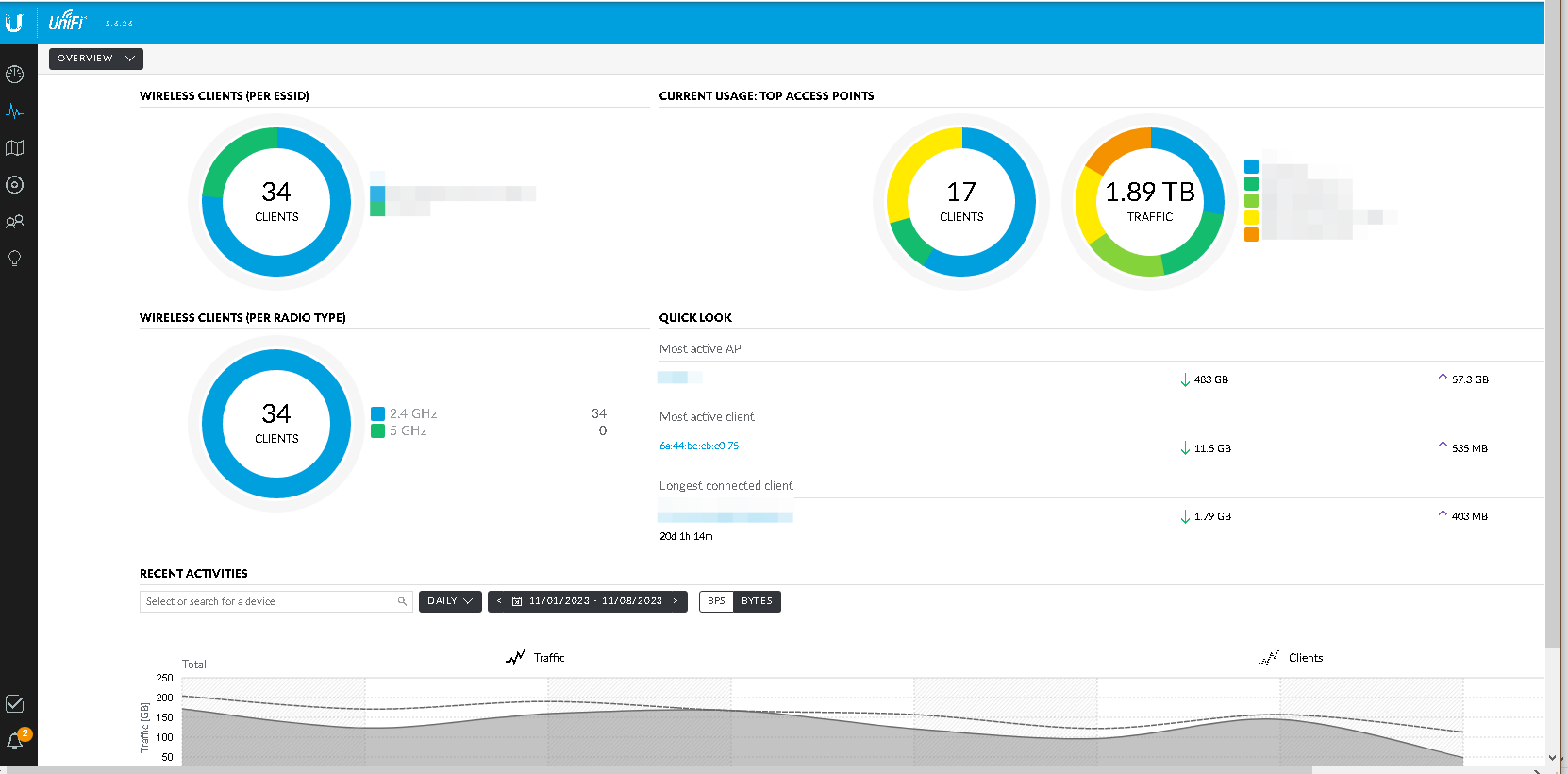Click download arrow next to 11.5 GB

[1185, 448]
